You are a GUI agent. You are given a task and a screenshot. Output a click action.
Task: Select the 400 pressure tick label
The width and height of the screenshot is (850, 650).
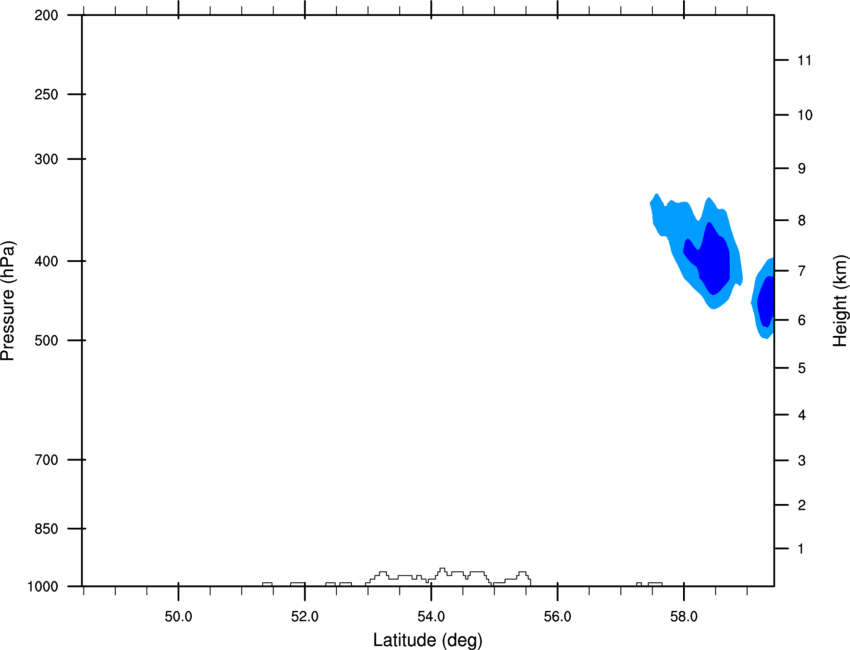point(46,261)
